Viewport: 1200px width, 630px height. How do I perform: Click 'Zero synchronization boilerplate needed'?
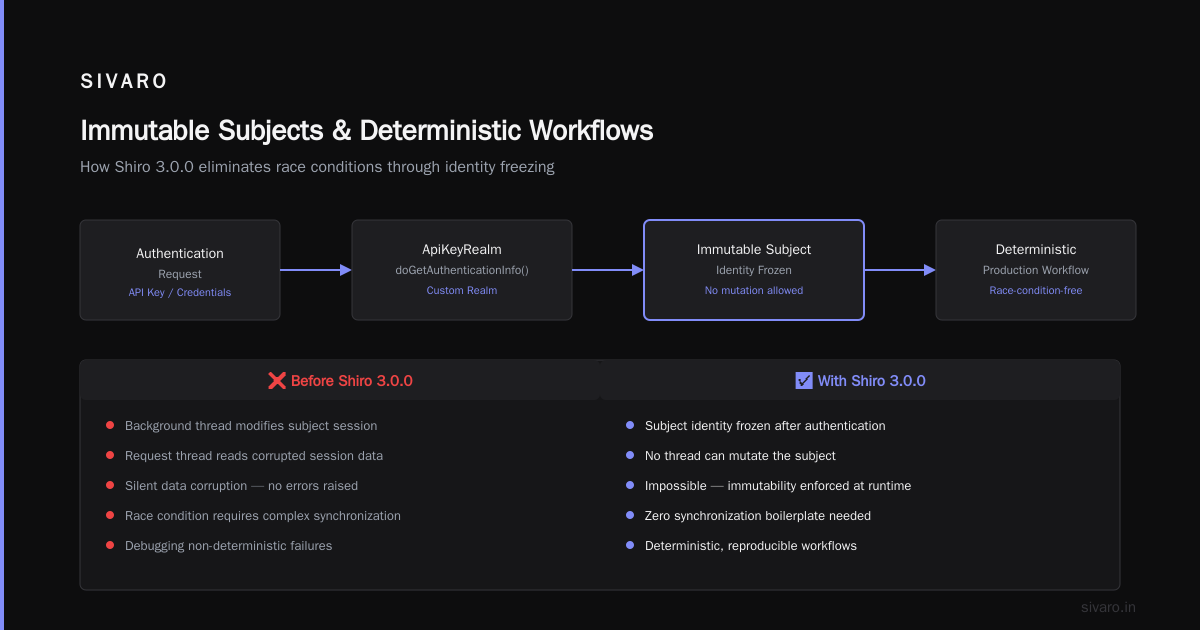[758, 516]
